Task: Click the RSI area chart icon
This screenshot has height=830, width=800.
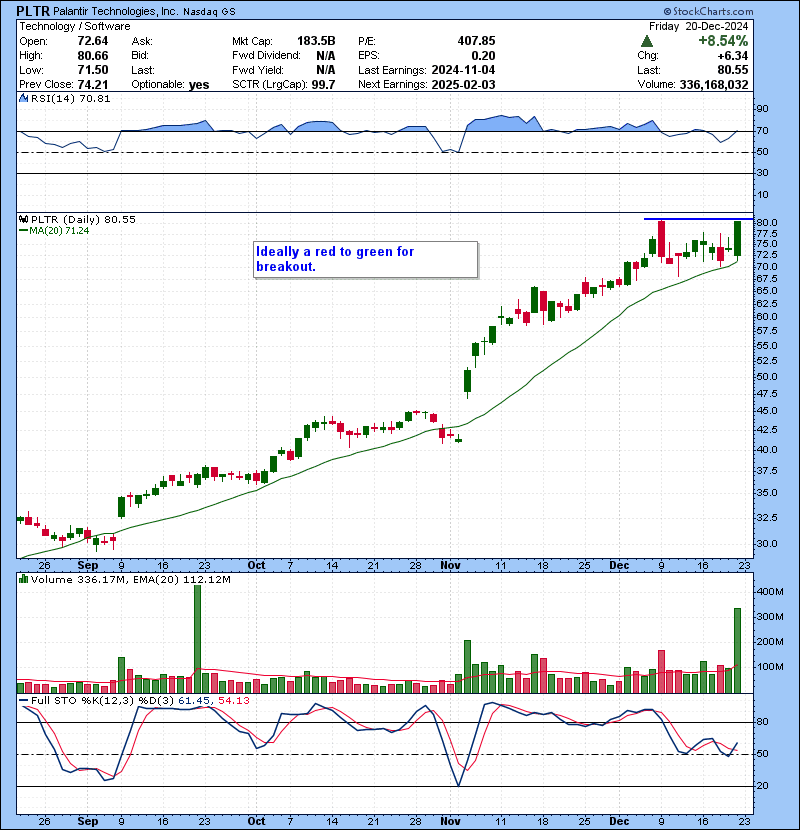Action: click(x=23, y=98)
